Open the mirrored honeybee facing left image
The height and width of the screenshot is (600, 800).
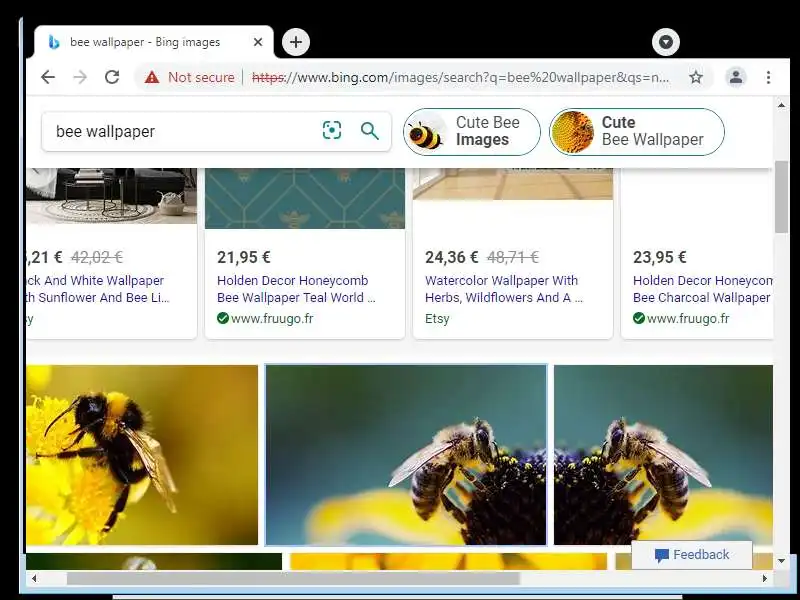tap(663, 455)
